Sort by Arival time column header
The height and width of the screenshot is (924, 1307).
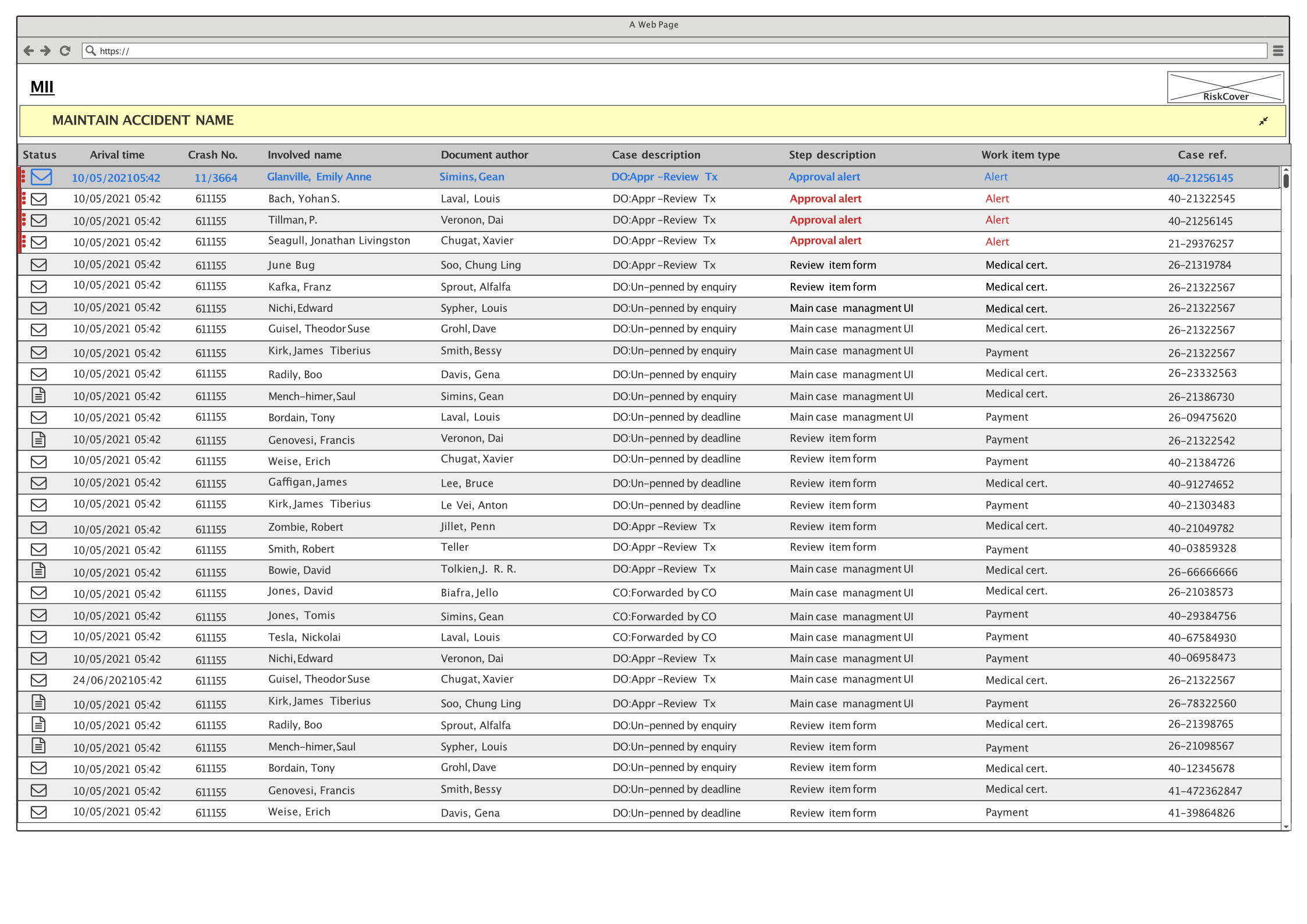(x=117, y=155)
